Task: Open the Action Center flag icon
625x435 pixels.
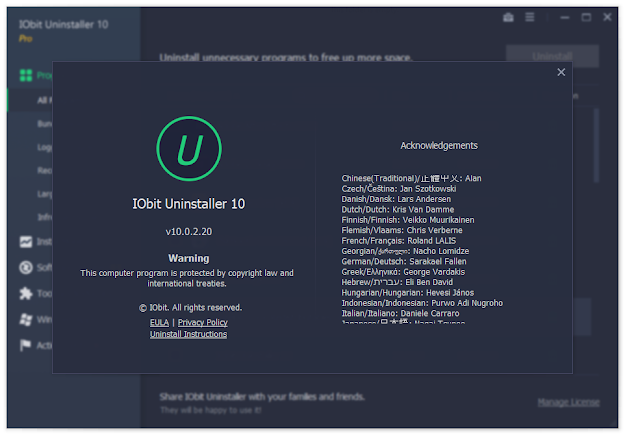Action: (x=26, y=345)
